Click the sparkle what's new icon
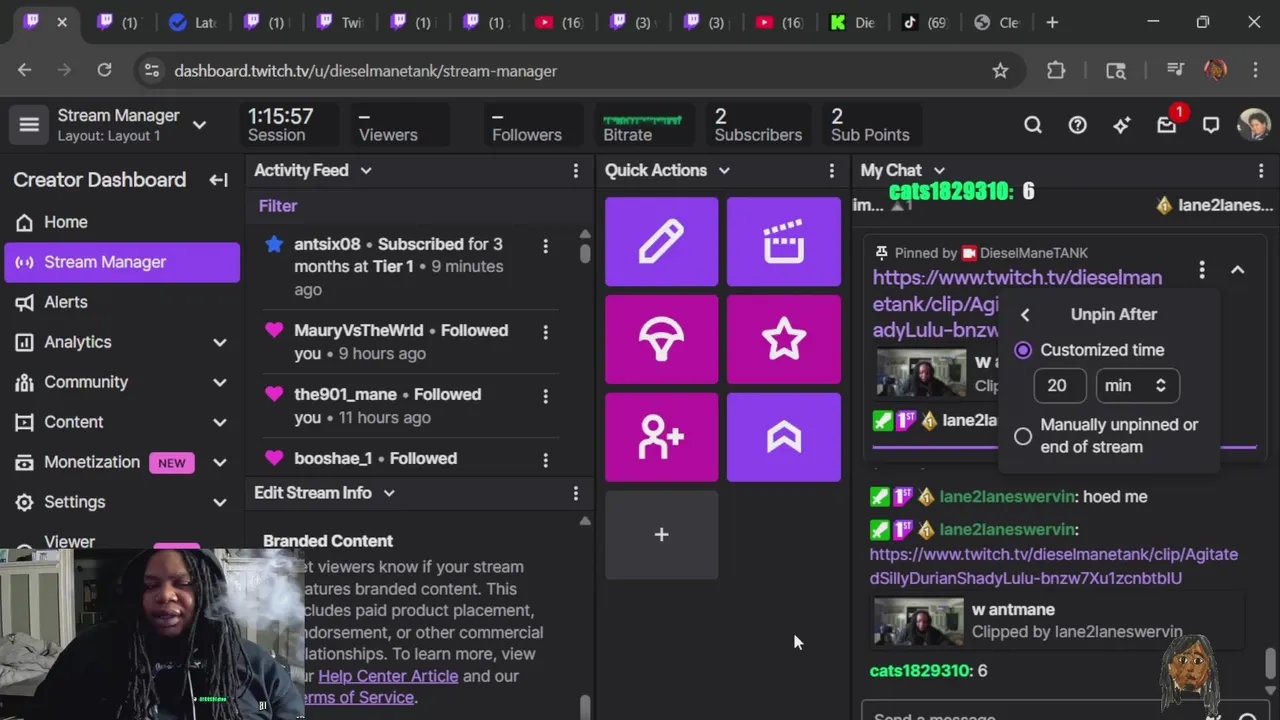 click(1122, 125)
